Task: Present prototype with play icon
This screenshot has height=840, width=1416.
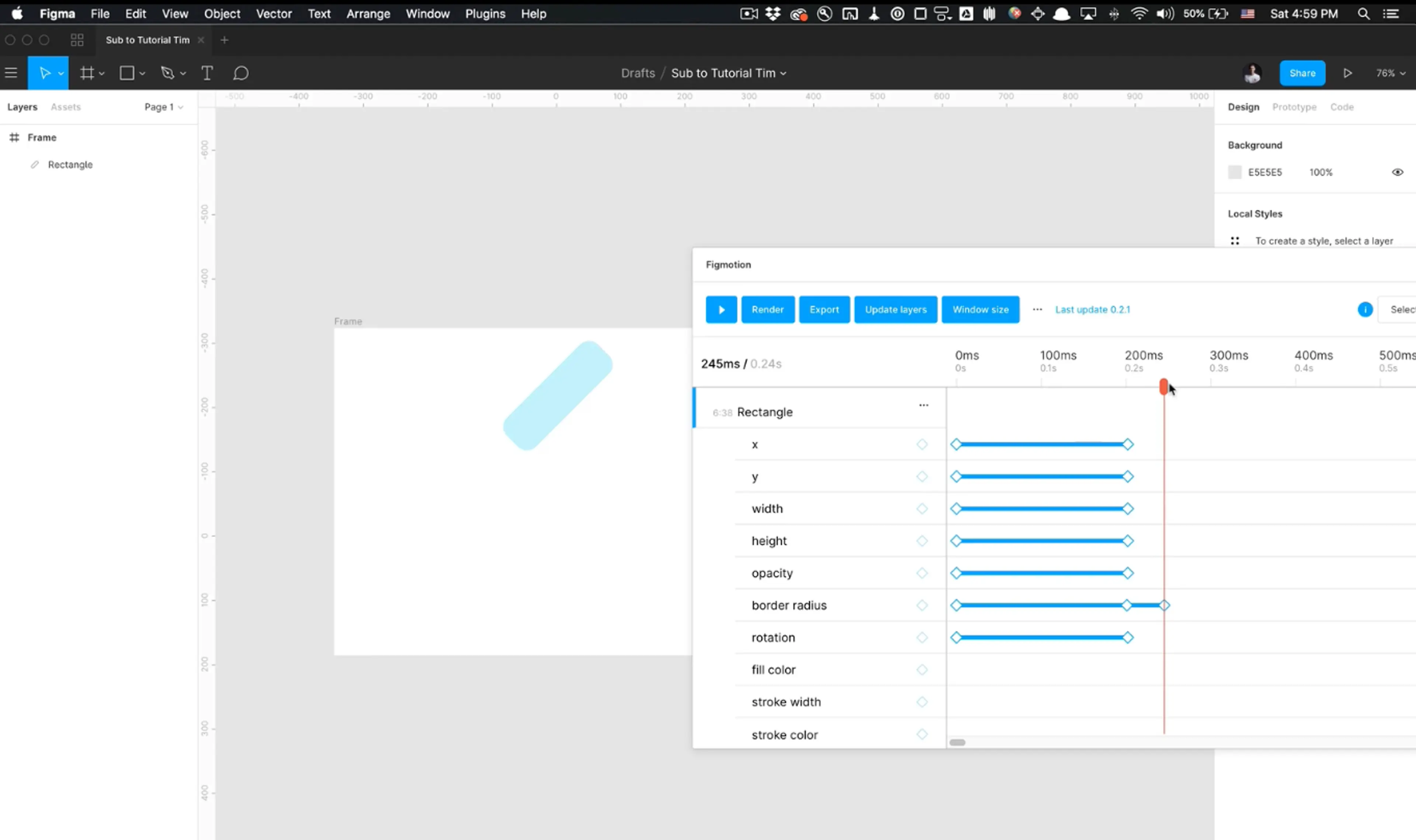Action: pyautogui.click(x=1347, y=73)
